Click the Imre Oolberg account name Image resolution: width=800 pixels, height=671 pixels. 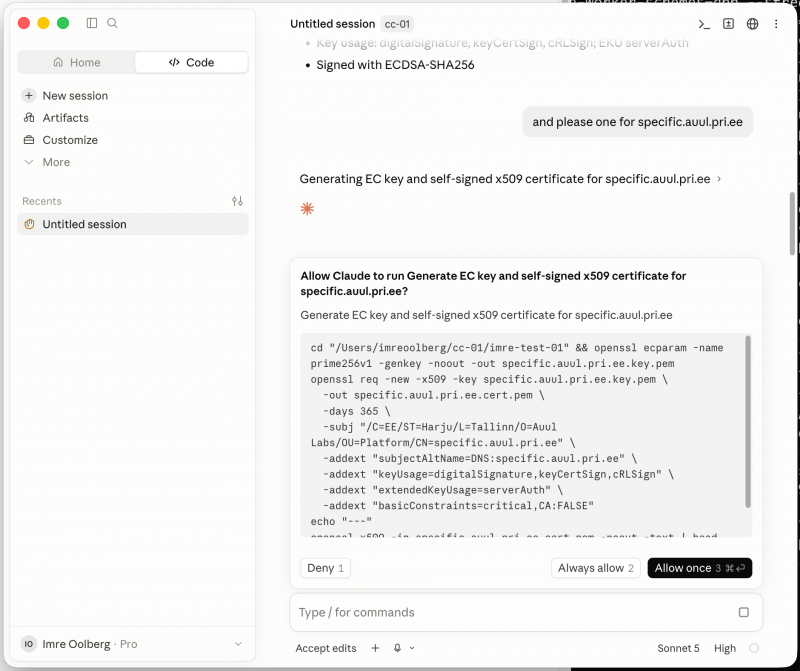(x=76, y=644)
